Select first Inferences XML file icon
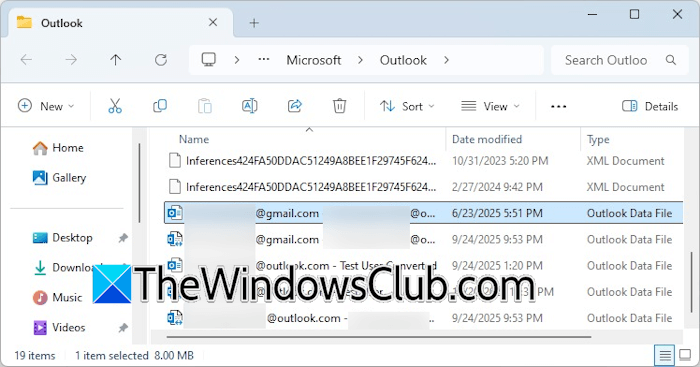Viewport: 700px width, 367px height. point(175,161)
